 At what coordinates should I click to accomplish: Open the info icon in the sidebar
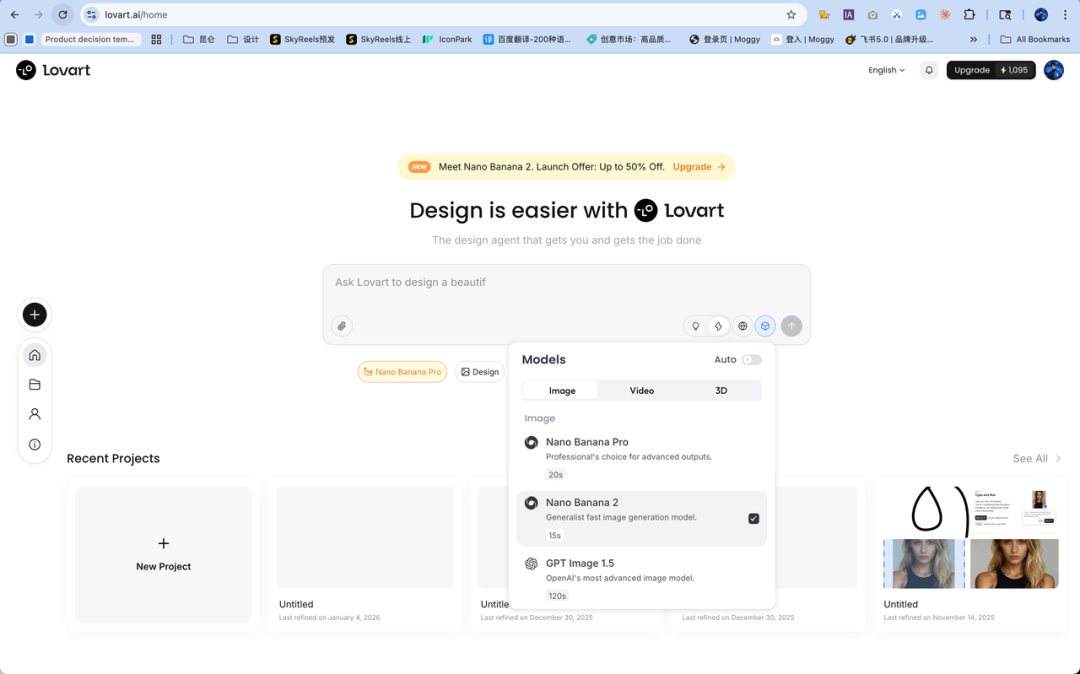[34, 445]
